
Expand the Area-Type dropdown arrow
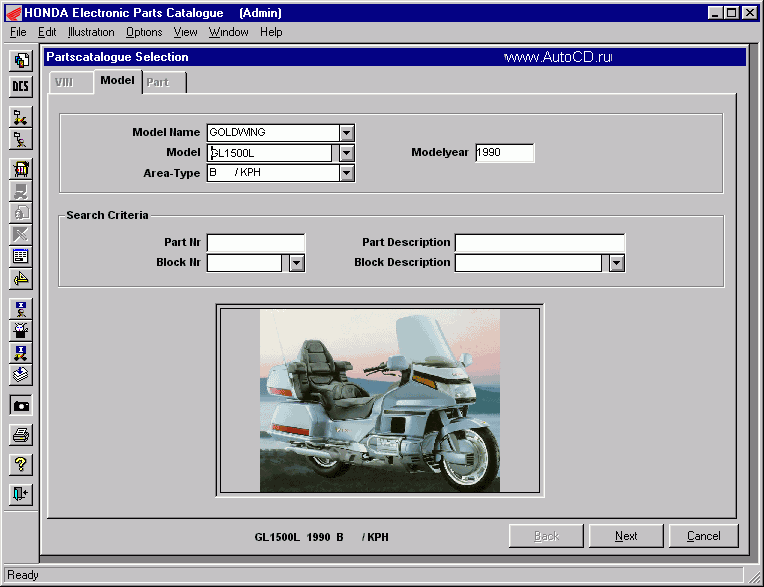coord(346,173)
